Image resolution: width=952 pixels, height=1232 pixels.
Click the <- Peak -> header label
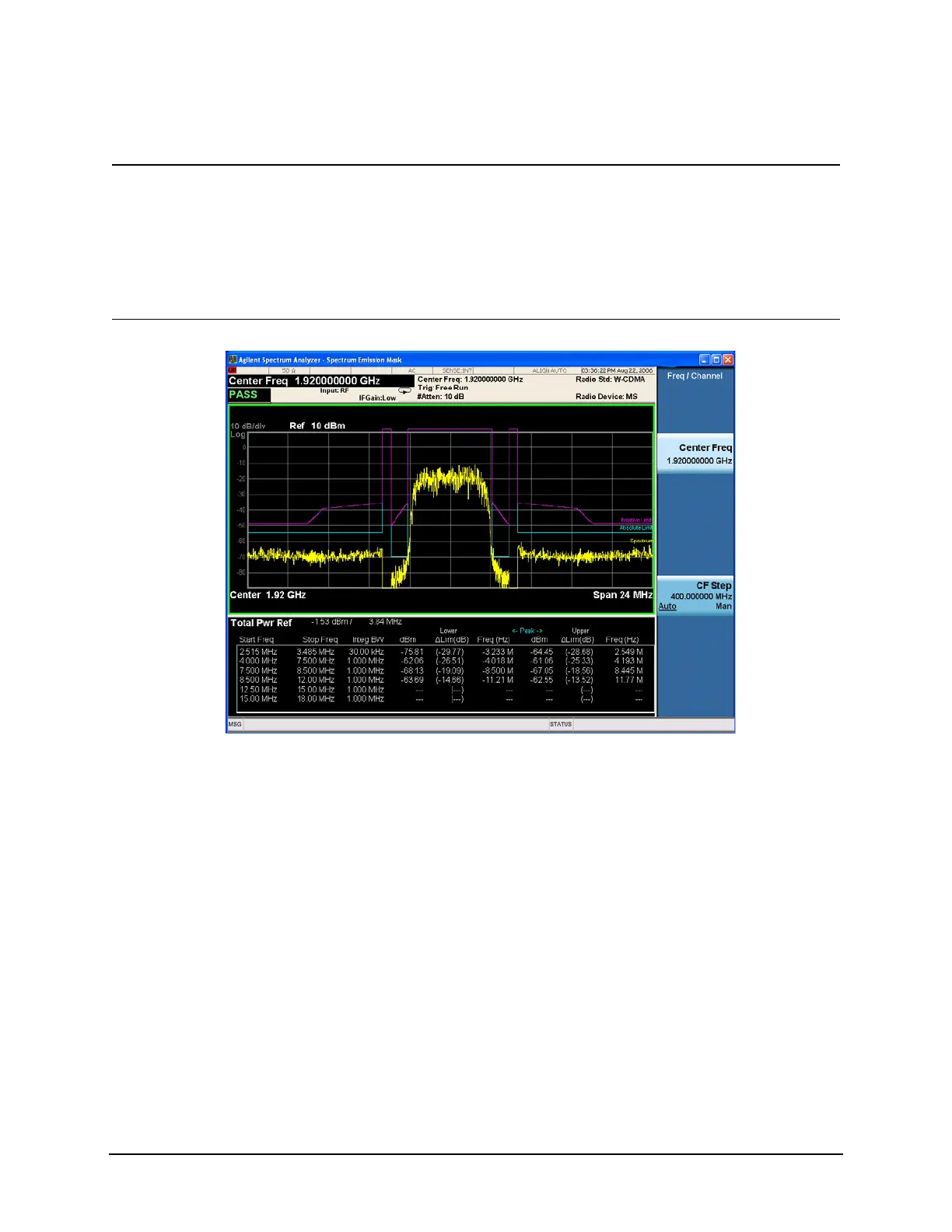coord(527,631)
